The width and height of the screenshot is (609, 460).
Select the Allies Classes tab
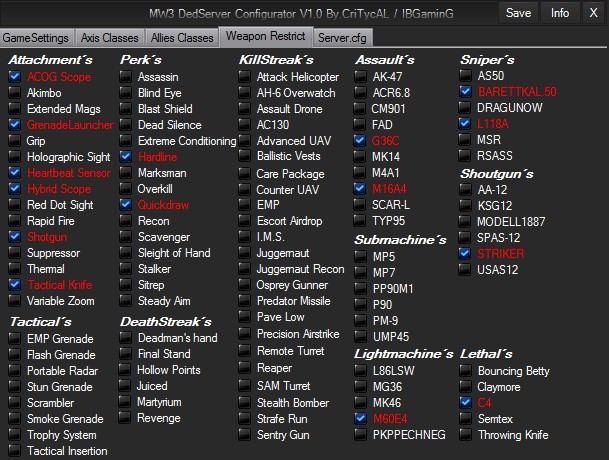(181, 37)
